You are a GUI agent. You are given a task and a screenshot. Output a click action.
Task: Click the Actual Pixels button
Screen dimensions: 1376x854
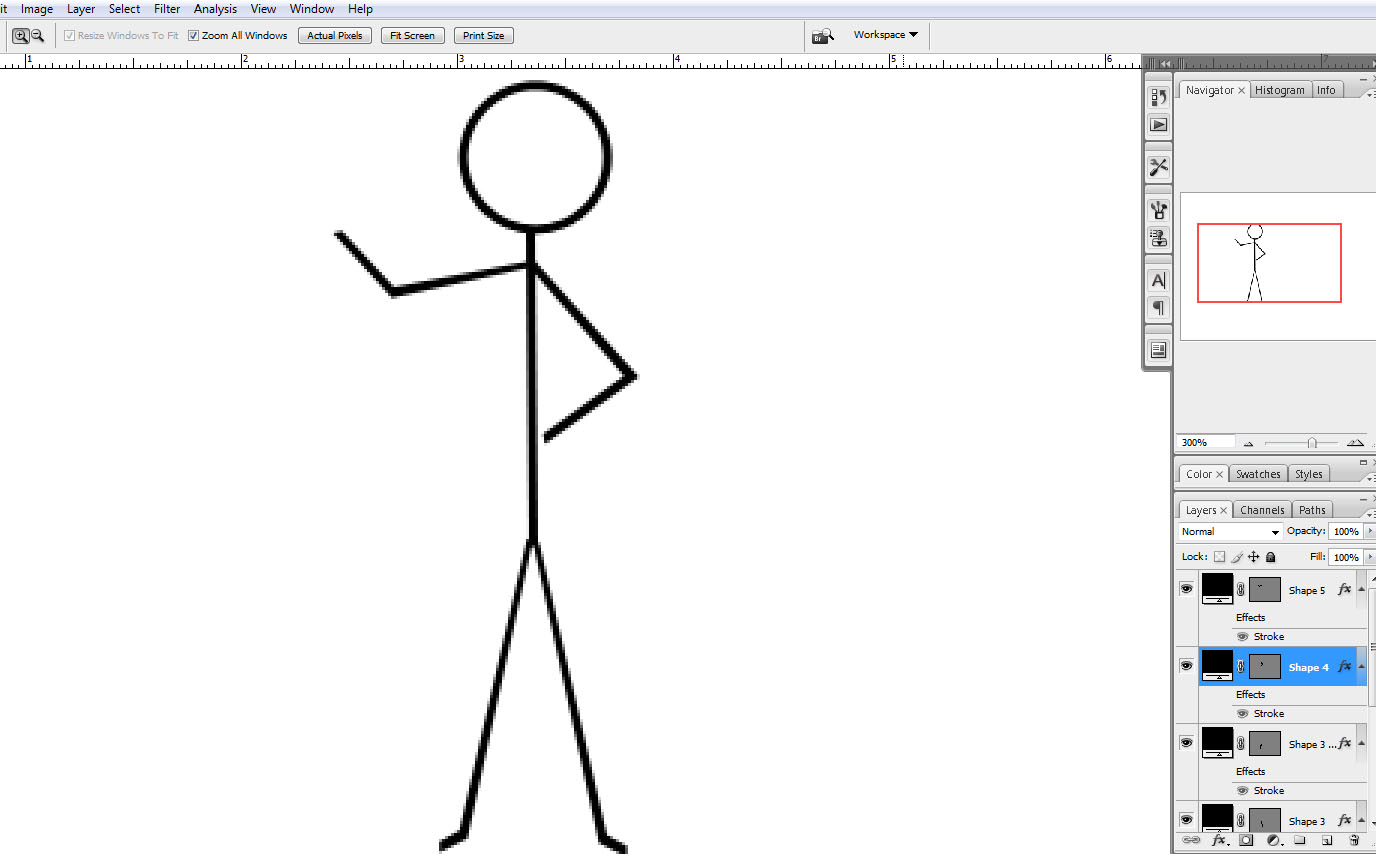(x=334, y=35)
